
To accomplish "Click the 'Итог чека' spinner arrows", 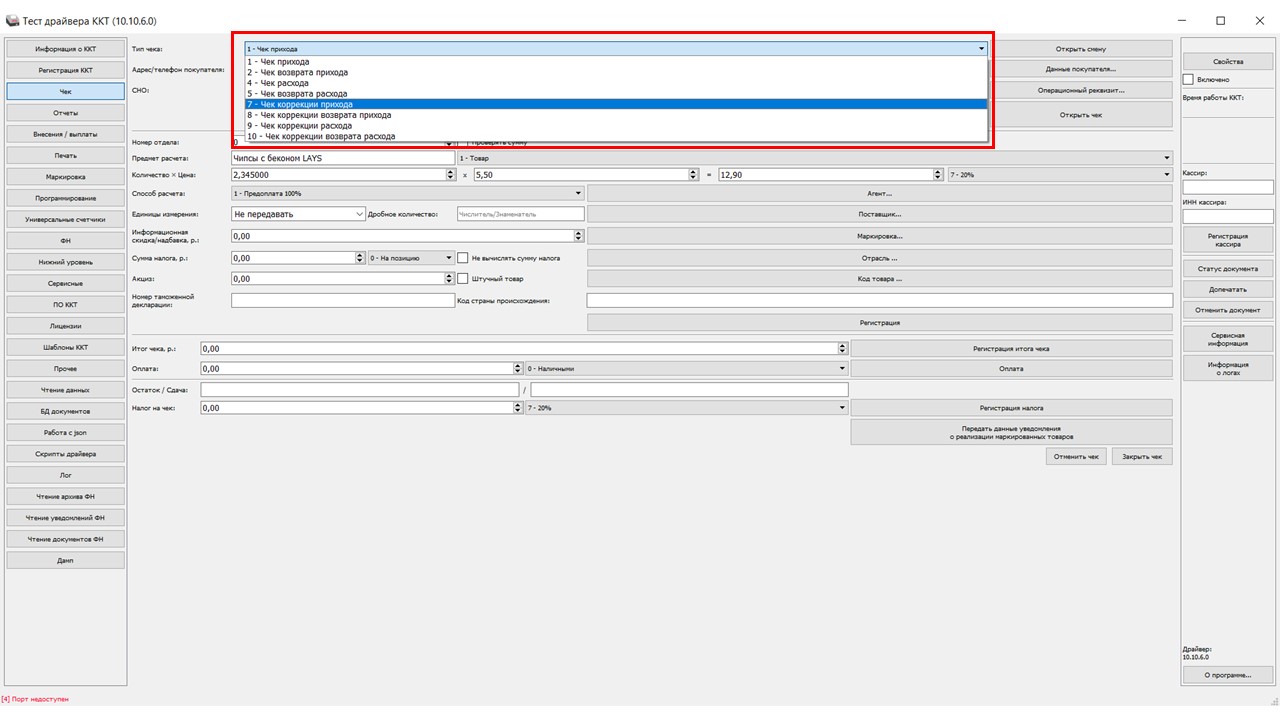I will tap(843, 348).
